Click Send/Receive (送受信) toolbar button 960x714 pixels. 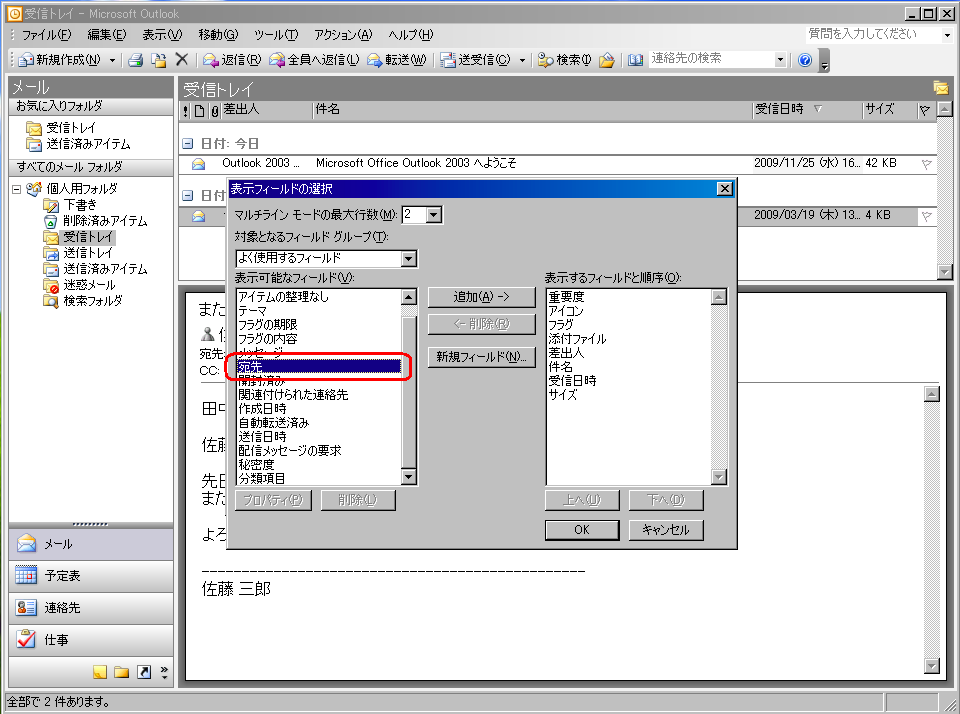[x=476, y=59]
